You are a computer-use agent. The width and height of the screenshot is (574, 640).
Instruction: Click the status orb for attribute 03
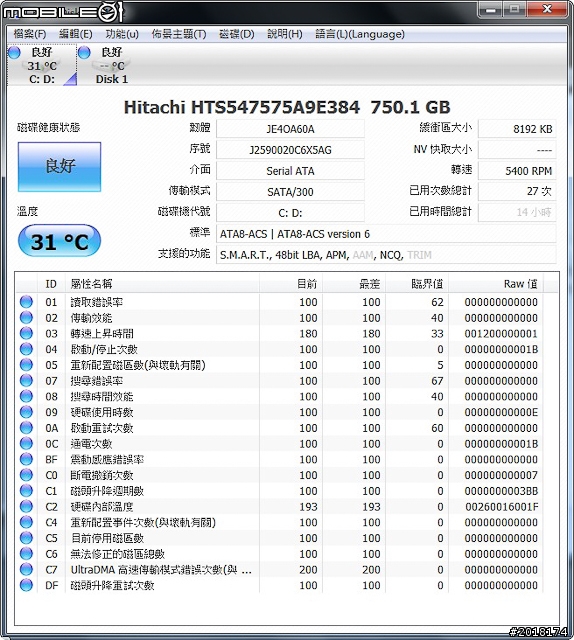click(x=26, y=333)
